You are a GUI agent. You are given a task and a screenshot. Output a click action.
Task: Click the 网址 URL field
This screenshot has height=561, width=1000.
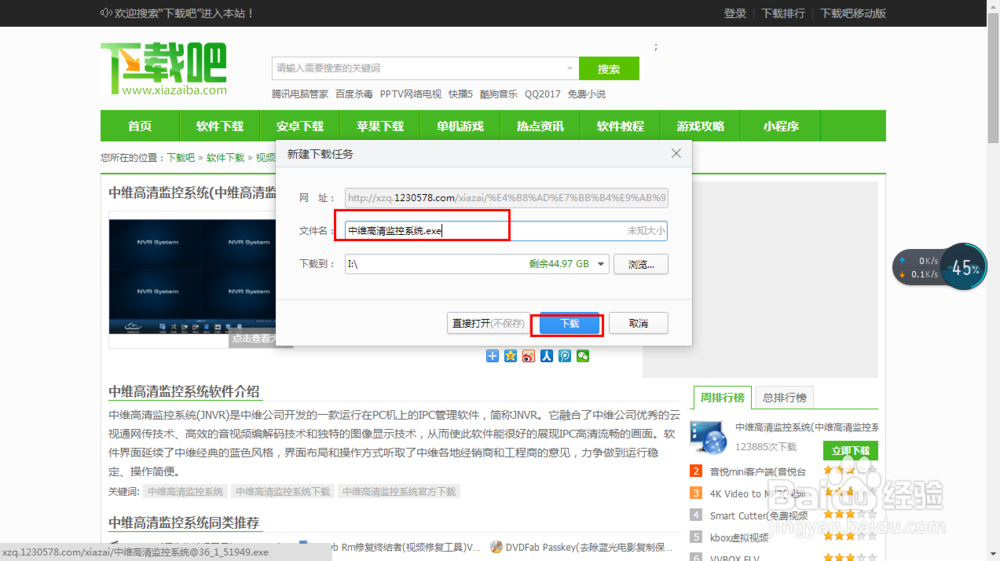pos(506,198)
